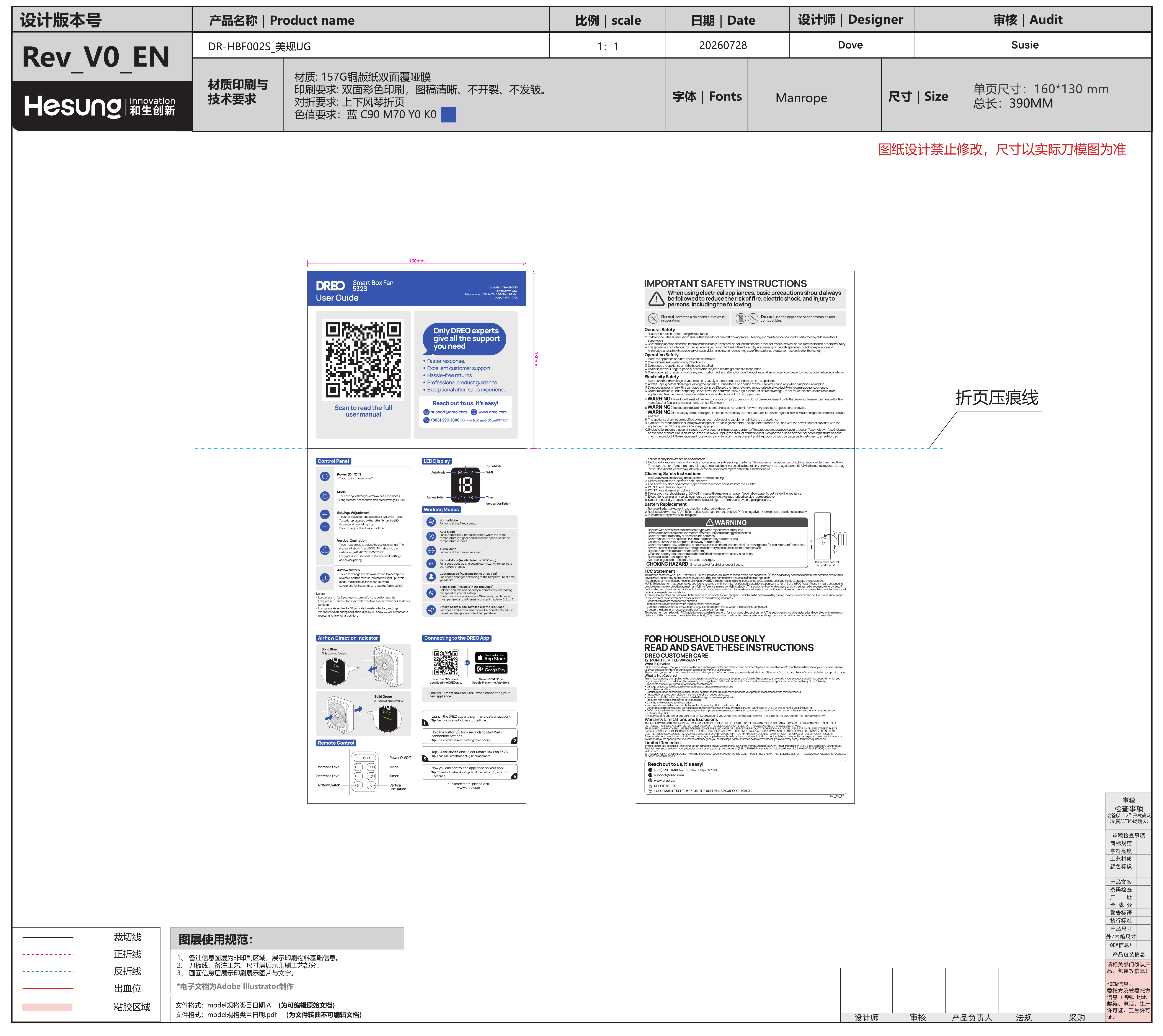Click step 3 "Tap + Add Device" box
Image resolution: width=1163 pixels, height=1036 pixels.
[x=470, y=754]
